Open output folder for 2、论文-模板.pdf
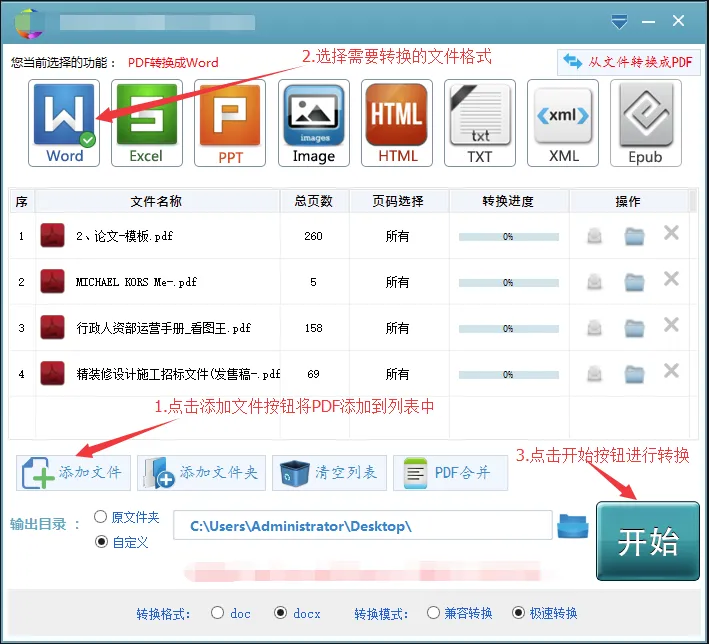This screenshot has width=709, height=644. [x=634, y=236]
